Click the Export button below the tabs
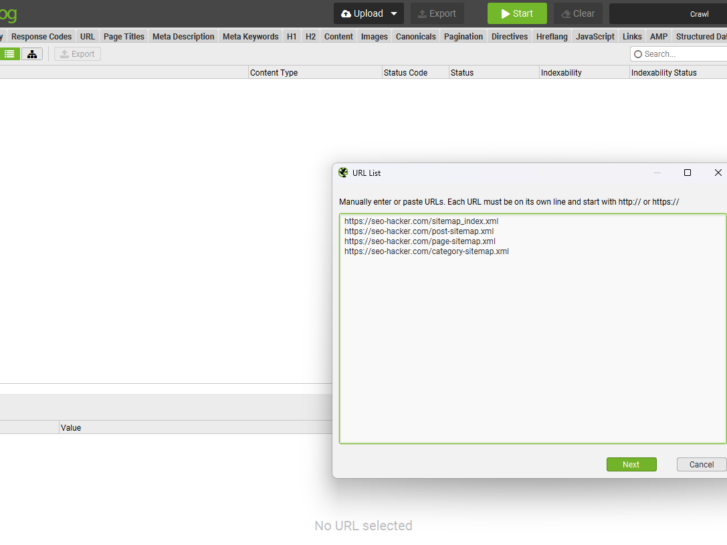 point(77,54)
